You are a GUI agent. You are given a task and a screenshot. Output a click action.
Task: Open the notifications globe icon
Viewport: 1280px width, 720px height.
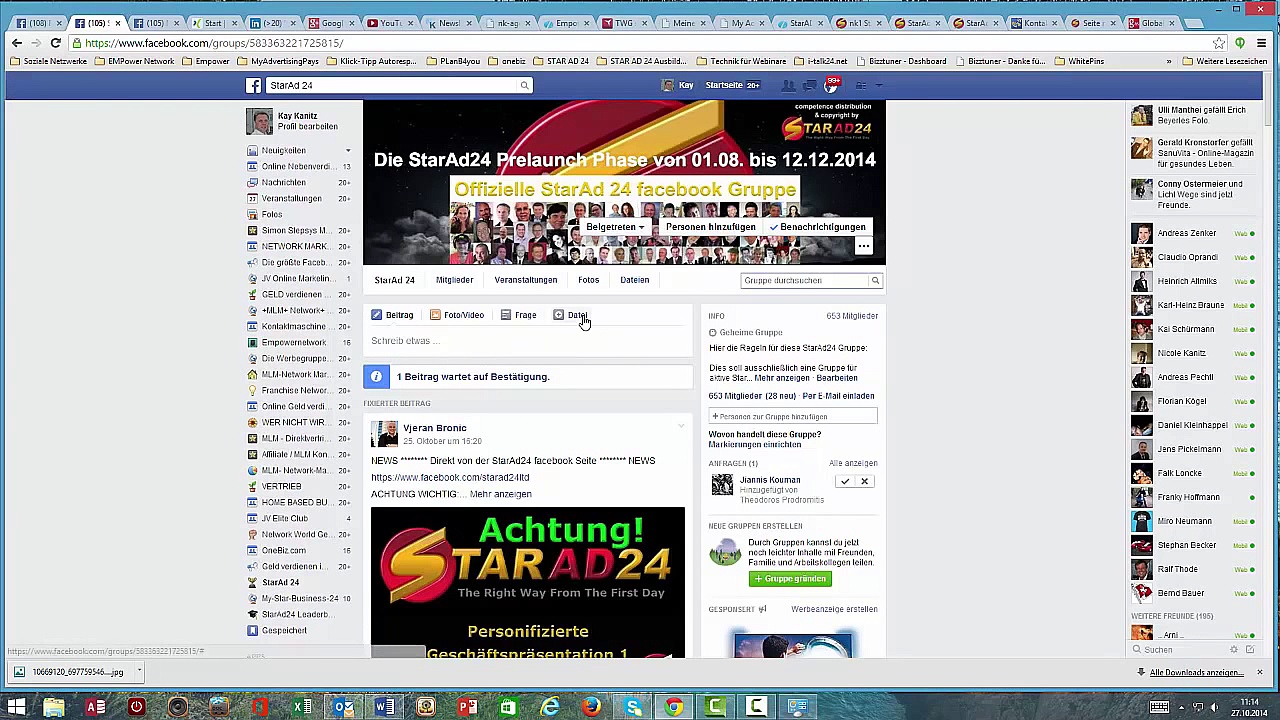[830, 86]
